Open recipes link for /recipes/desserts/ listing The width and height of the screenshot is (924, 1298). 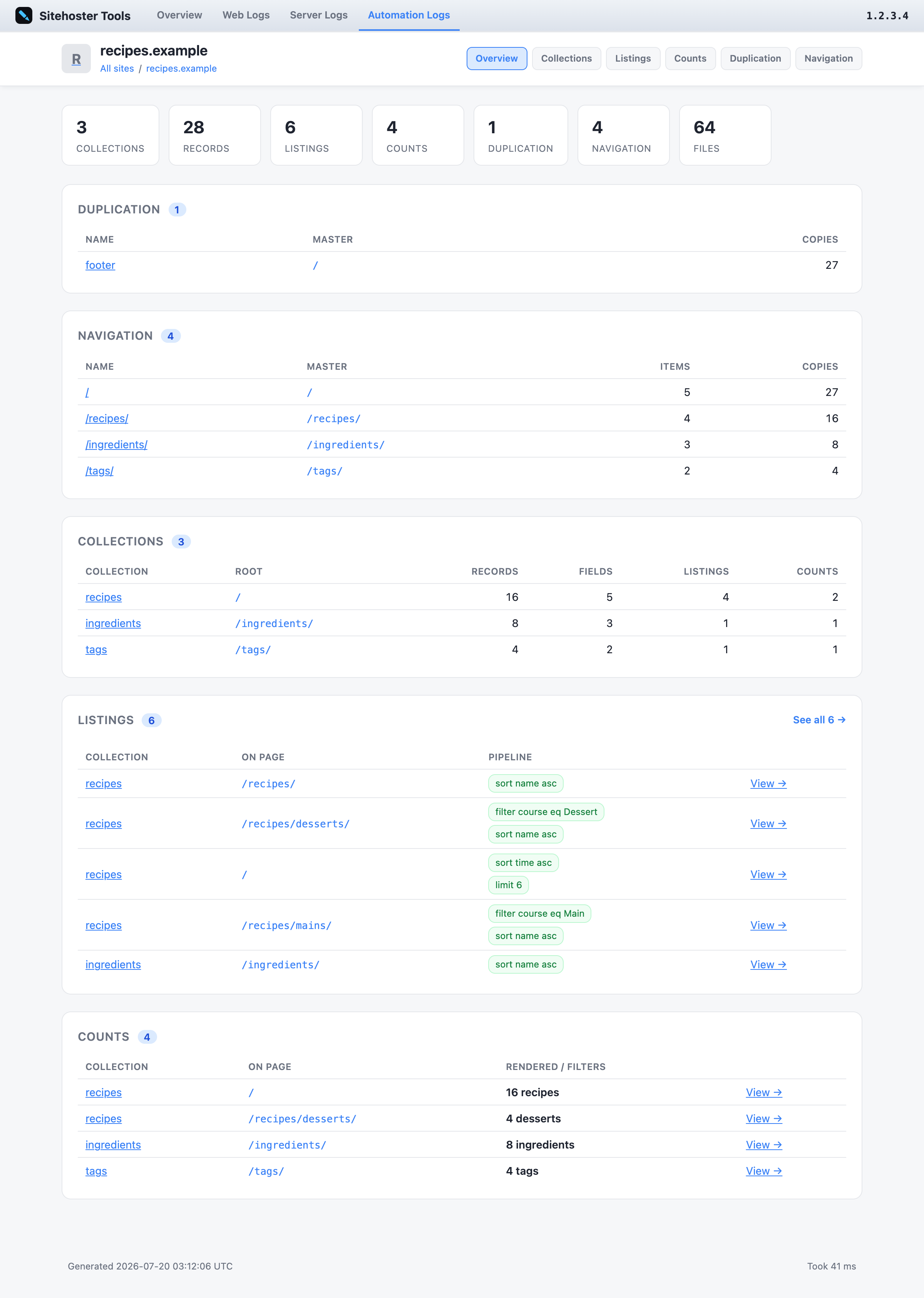point(104,823)
